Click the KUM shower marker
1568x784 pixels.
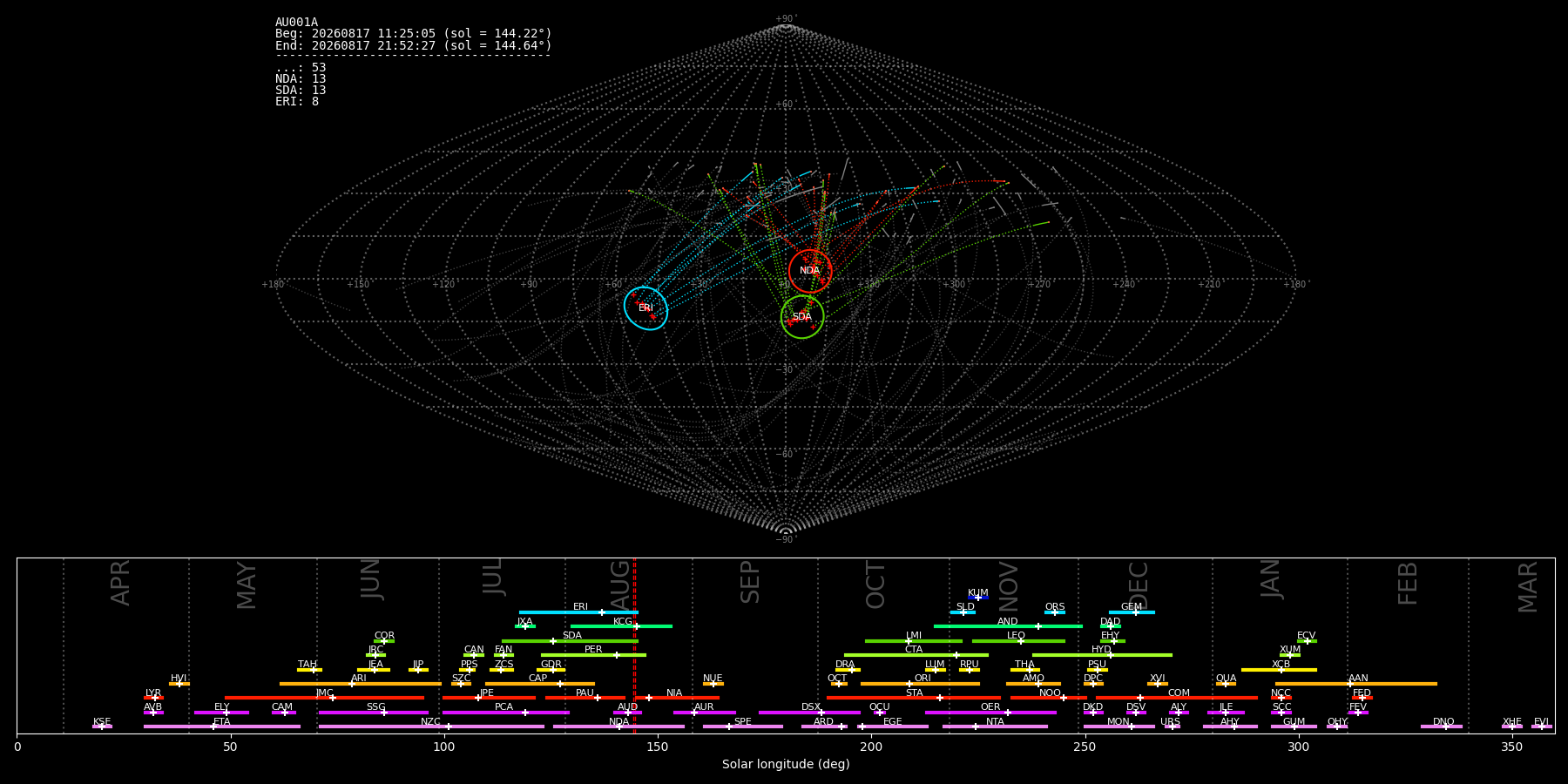978,598
